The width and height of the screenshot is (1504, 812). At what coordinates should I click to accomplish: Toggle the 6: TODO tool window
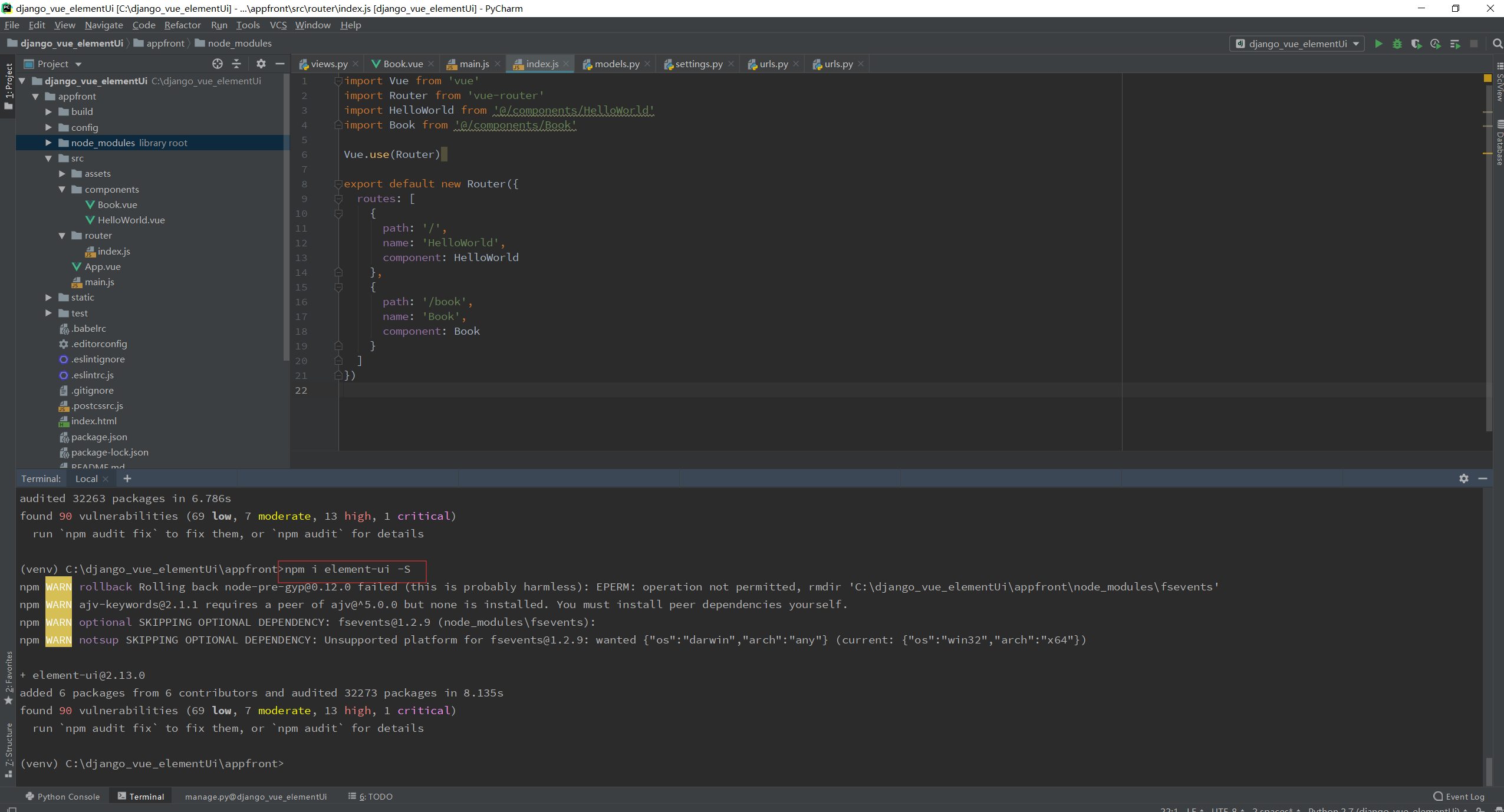pos(370,796)
